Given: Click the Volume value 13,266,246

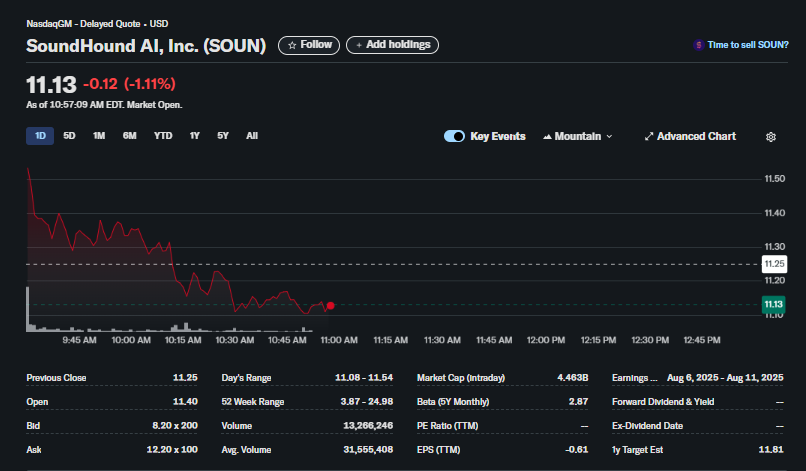Looking at the screenshot, I should pos(368,426).
